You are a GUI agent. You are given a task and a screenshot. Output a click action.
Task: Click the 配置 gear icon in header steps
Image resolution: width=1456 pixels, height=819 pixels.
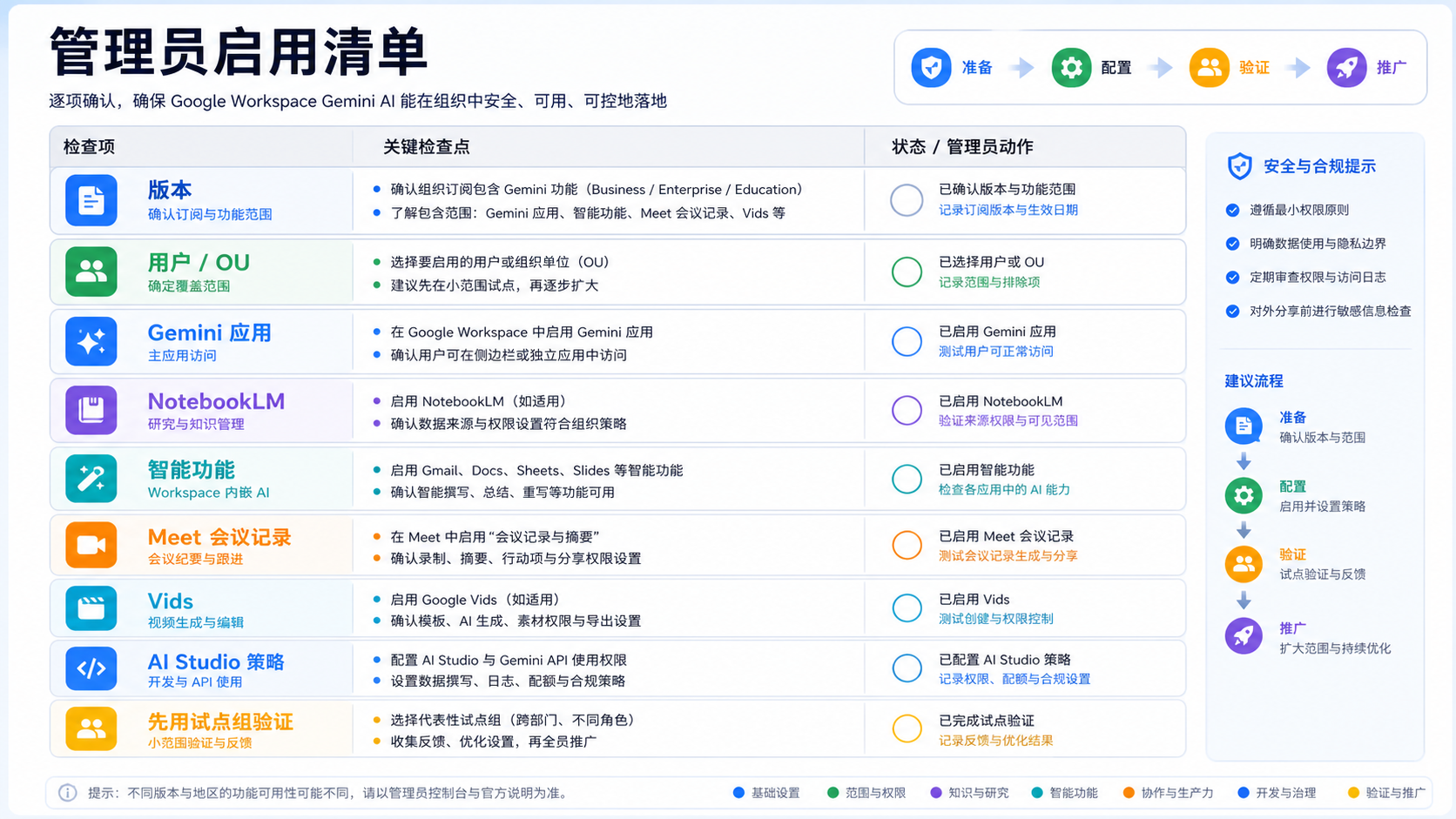pyautogui.click(x=1071, y=67)
